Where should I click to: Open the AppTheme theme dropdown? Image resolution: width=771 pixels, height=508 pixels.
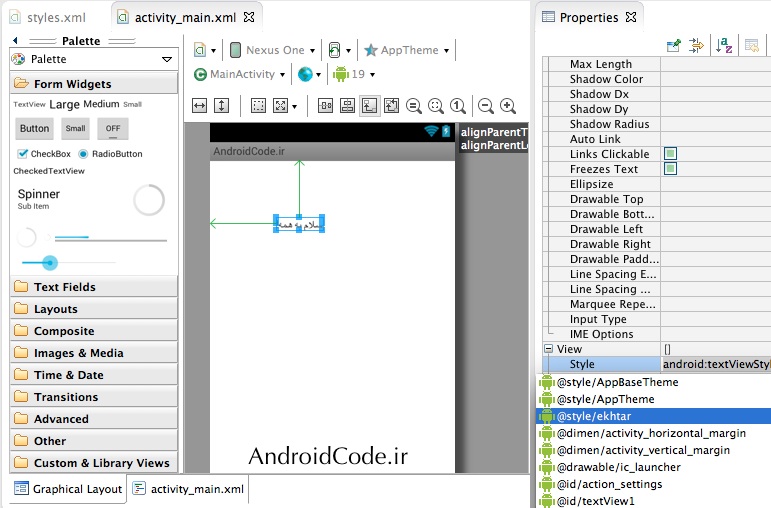click(408, 50)
